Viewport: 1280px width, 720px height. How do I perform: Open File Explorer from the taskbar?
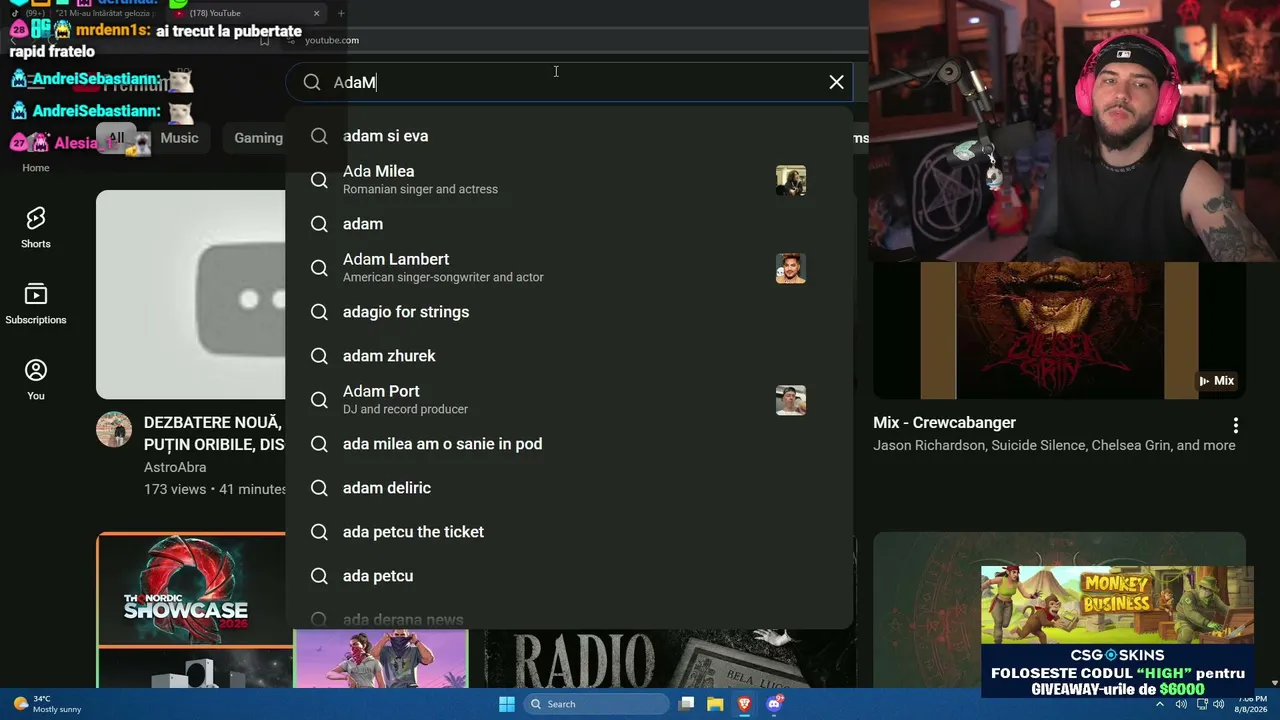(x=715, y=704)
